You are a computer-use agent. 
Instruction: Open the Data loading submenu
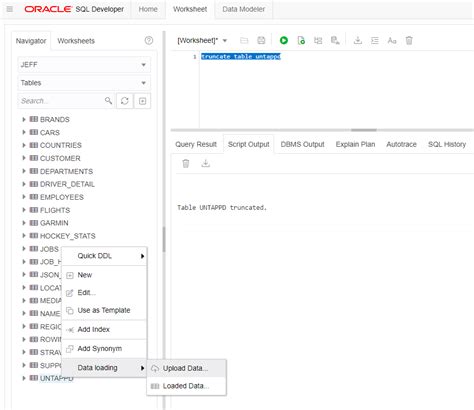click(x=104, y=368)
